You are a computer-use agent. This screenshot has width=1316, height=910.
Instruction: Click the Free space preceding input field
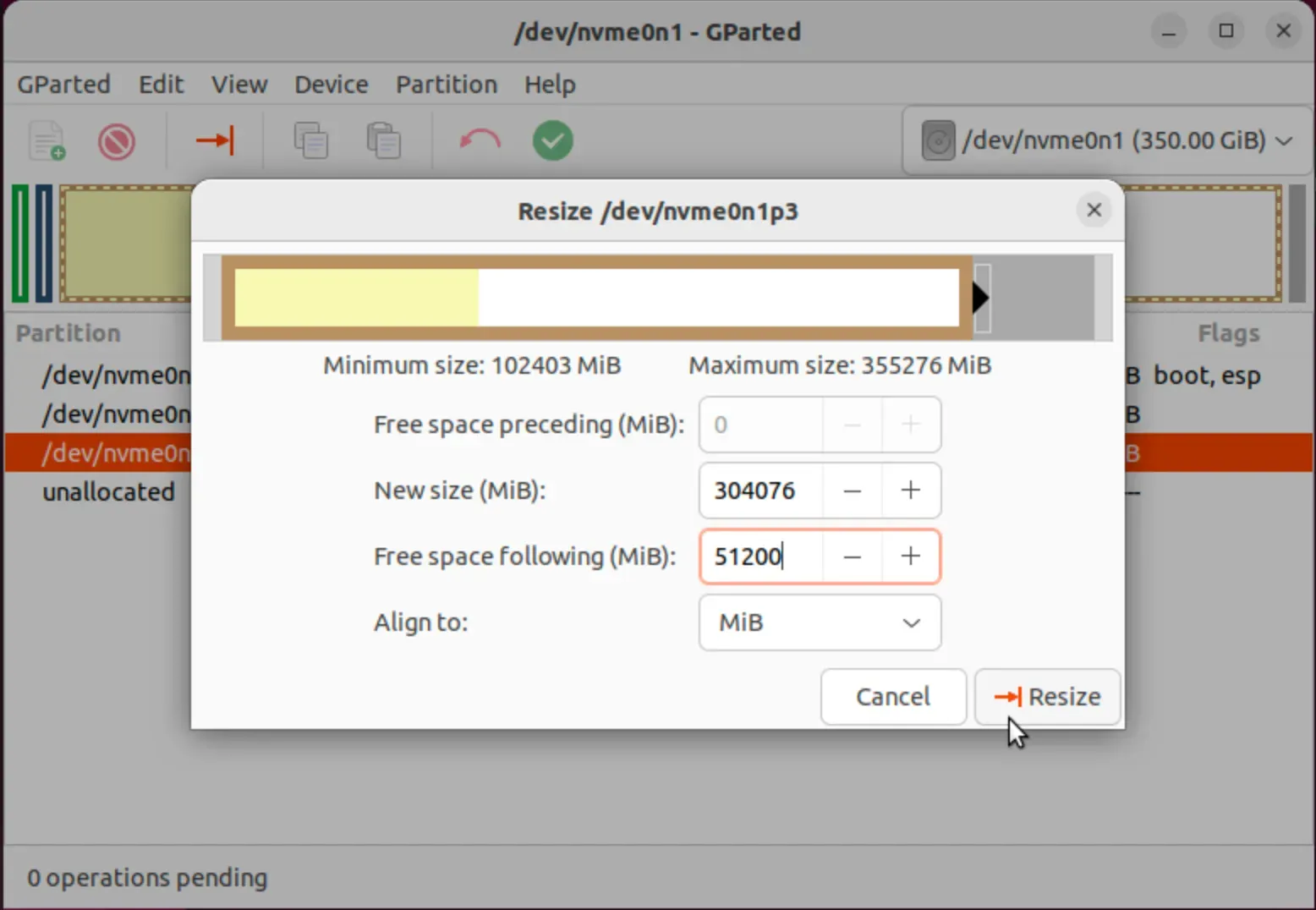(761, 425)
